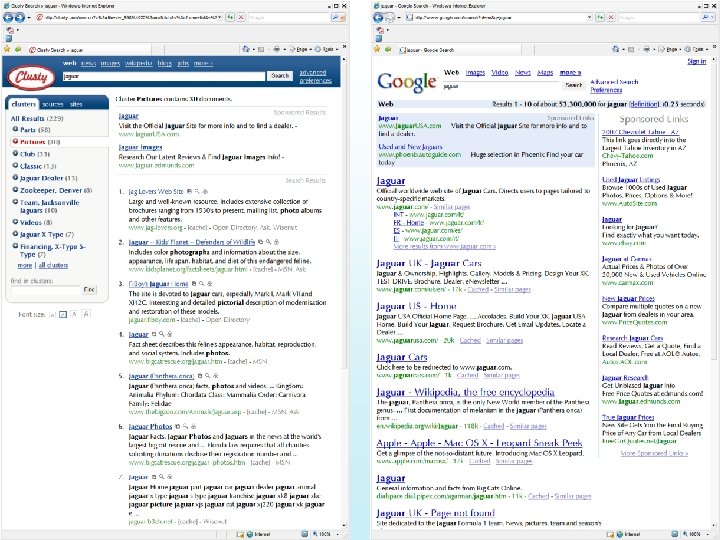Click the Print icon in the Google window
This screenshot has height=540, width=720.
tap(646, 49)
